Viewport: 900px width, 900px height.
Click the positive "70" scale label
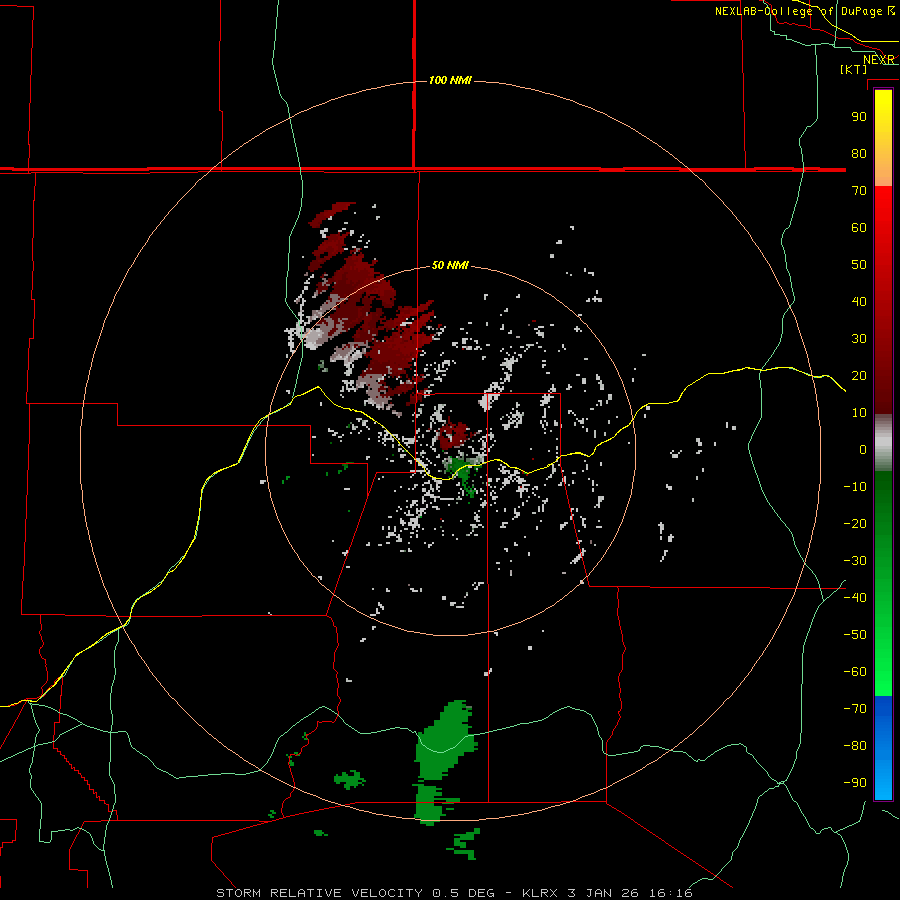coord(859,191)
